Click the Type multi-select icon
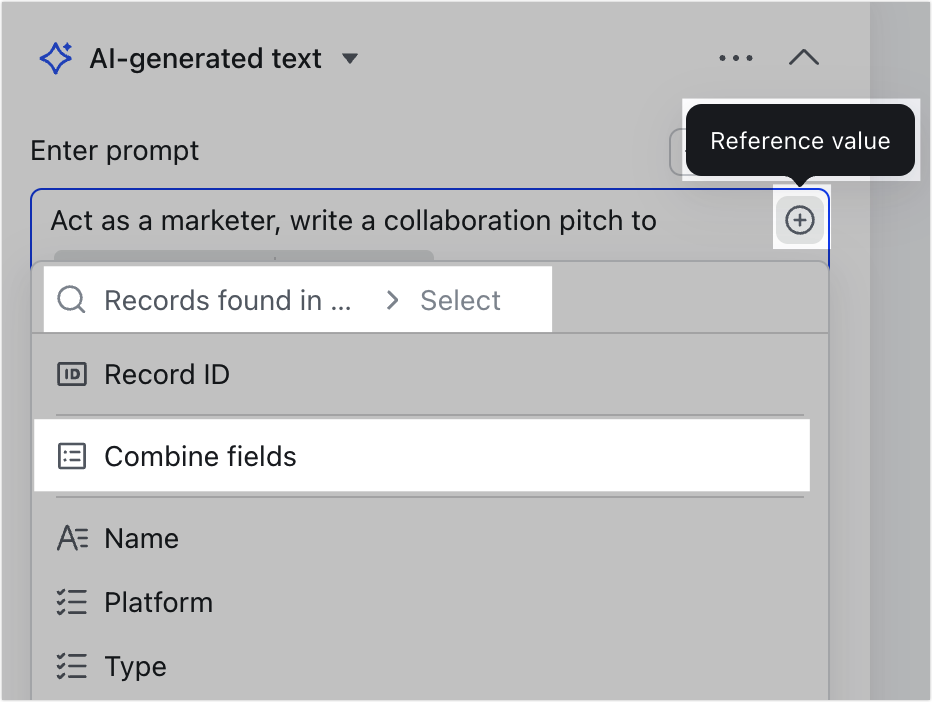Viewport: 932px width, 702px height. point(72,666)
